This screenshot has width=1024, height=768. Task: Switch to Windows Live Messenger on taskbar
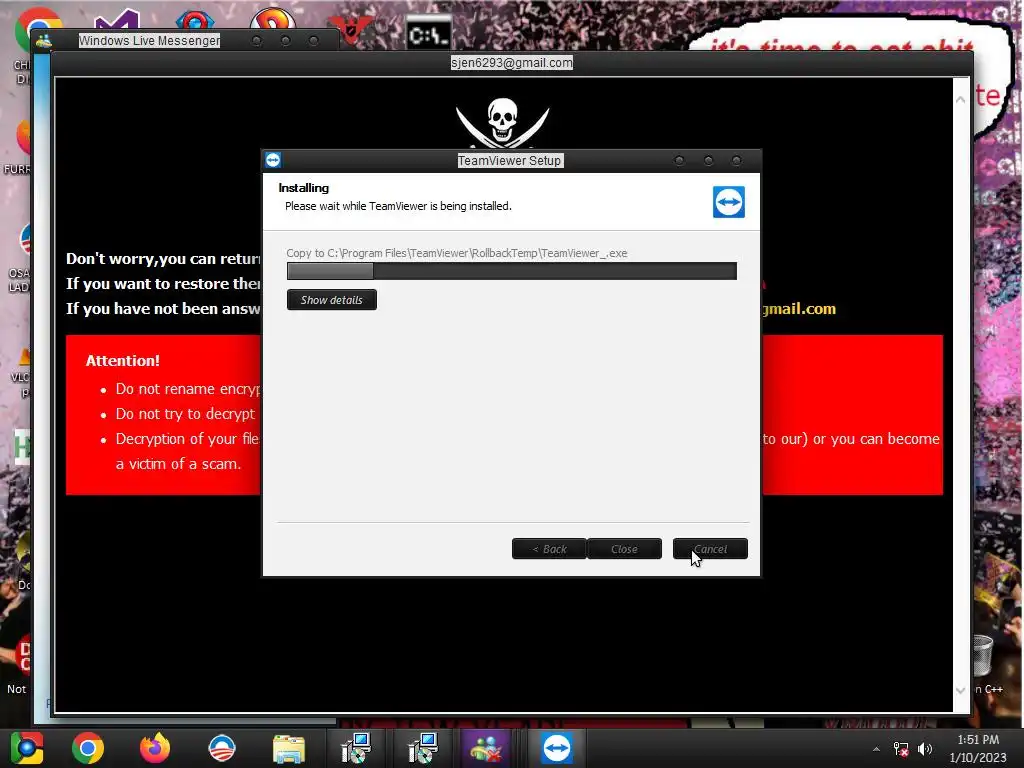click(486, 748)
